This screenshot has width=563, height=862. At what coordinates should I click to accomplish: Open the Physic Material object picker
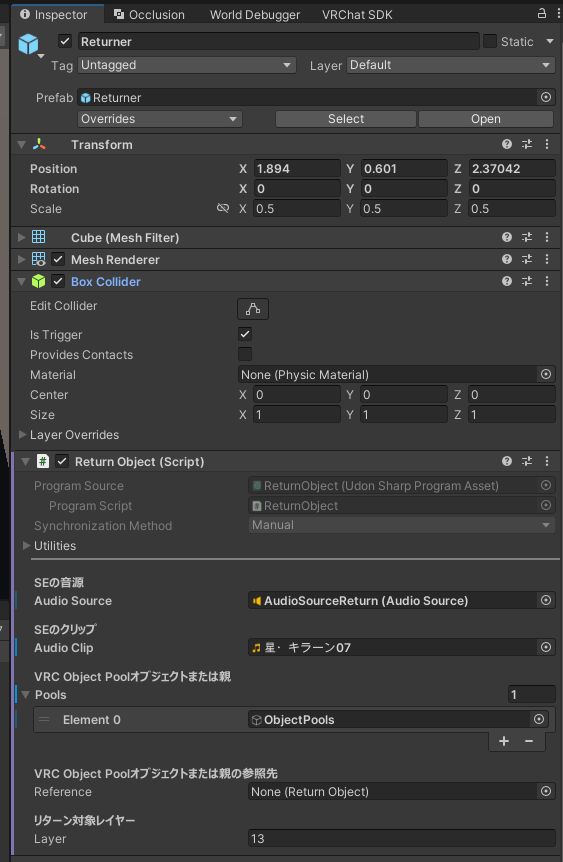[x=545, y=374]
